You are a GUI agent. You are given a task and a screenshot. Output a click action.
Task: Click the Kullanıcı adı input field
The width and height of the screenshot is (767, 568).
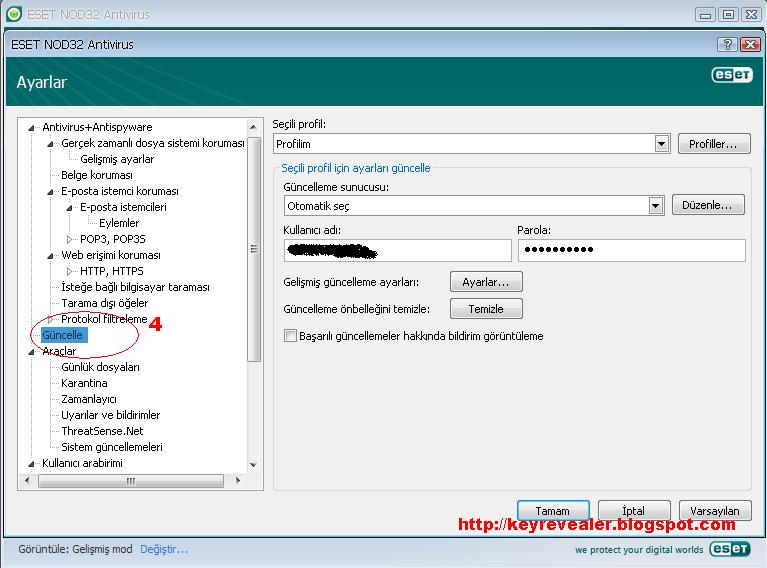(397, 250)
